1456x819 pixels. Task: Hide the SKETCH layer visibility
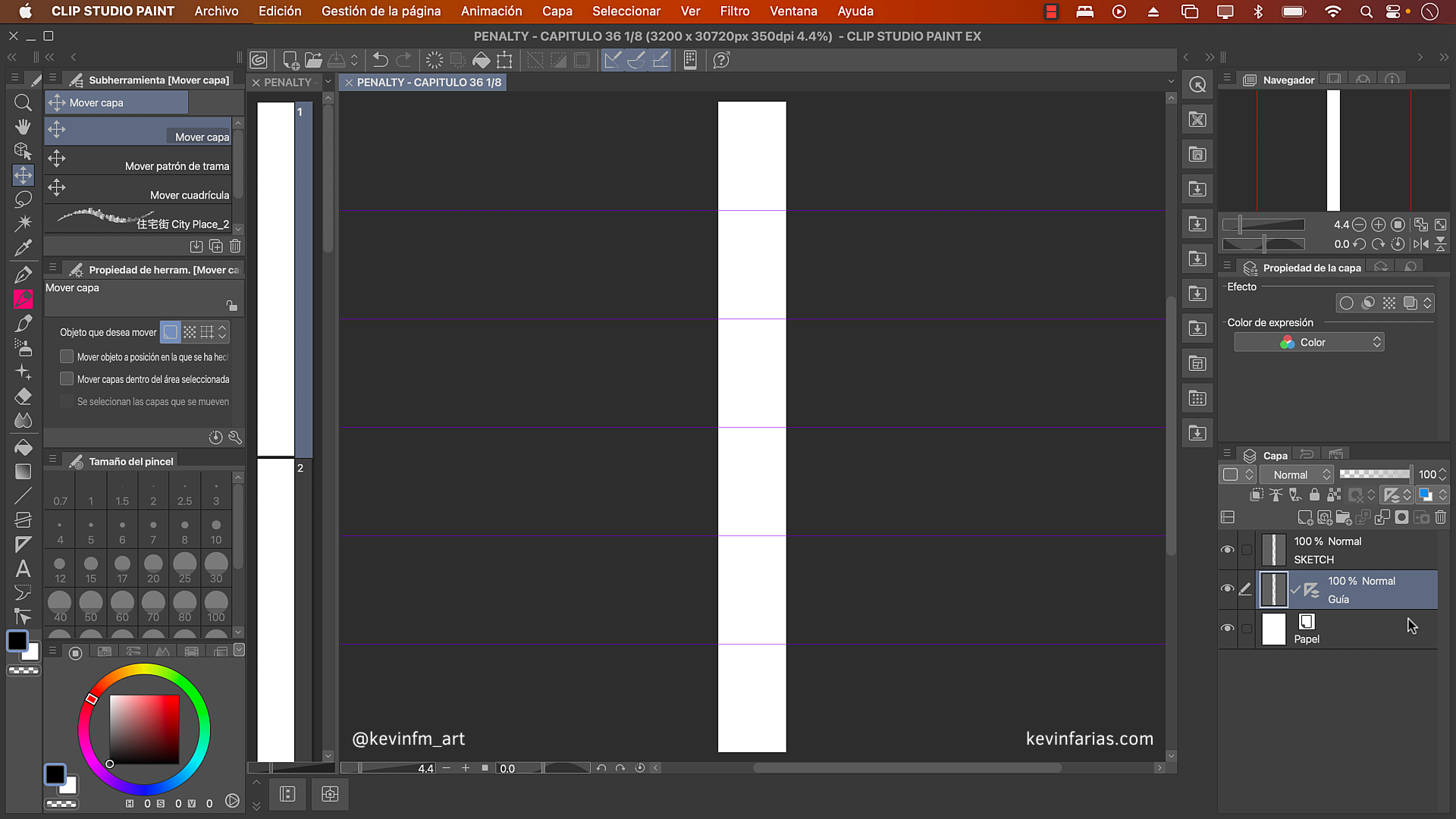tap(1227, 550)
